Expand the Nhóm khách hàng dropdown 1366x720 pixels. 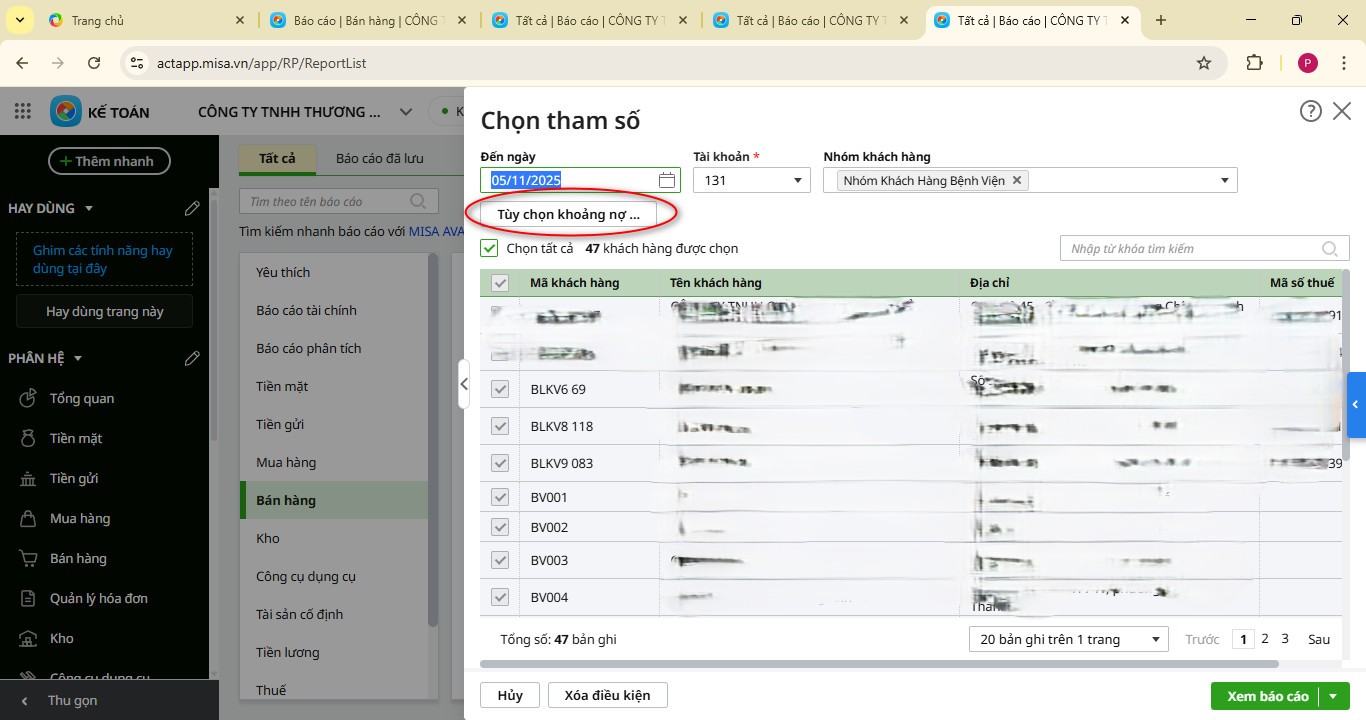click(x=1224, y=181)
